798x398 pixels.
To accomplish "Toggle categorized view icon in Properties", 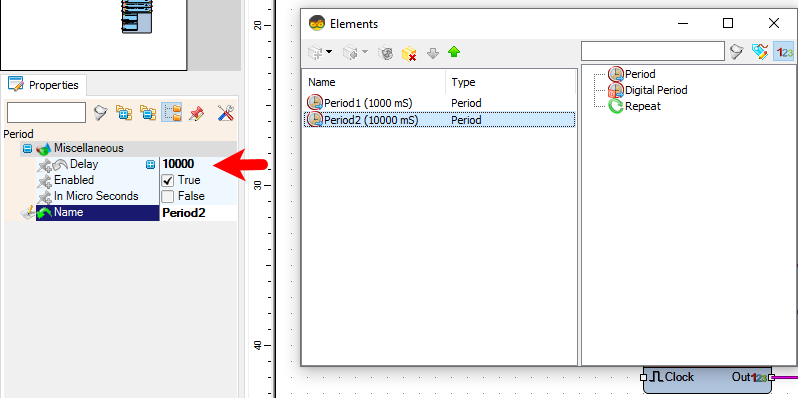I will 172,112.
